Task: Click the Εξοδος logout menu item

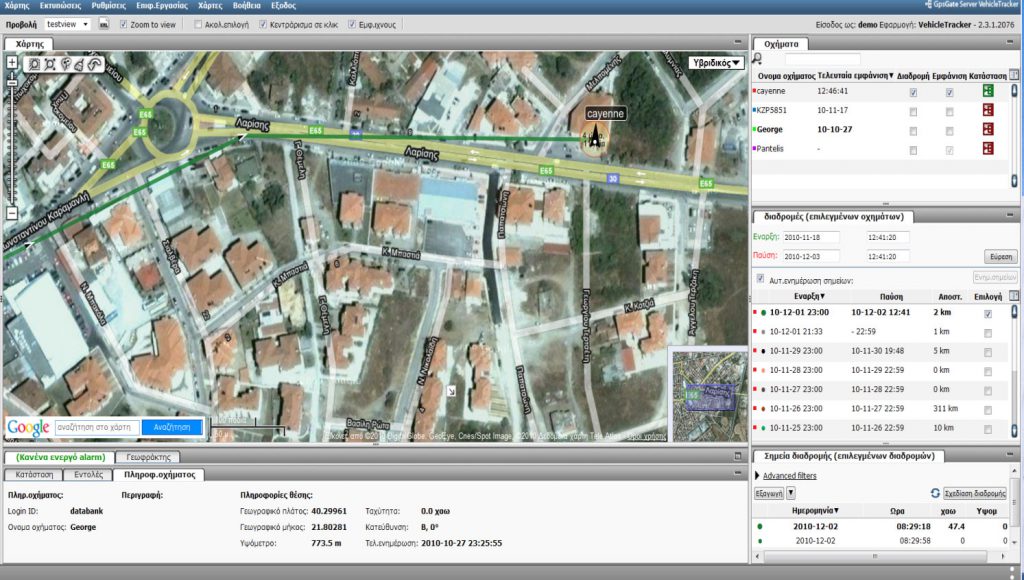Action: [283, 5]
